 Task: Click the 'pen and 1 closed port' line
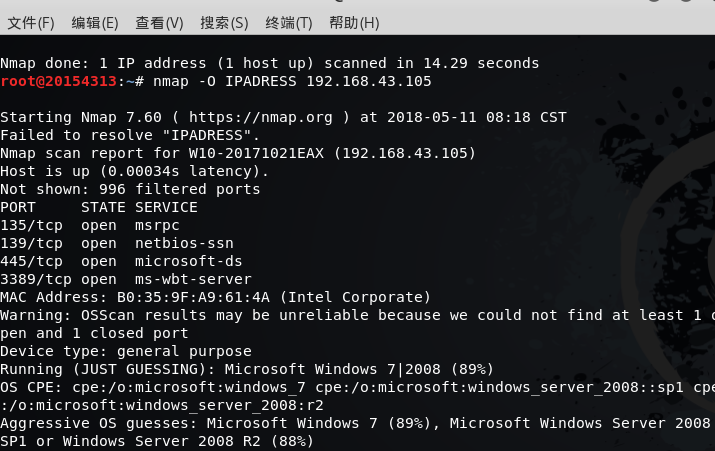click(x=94, y=333)
